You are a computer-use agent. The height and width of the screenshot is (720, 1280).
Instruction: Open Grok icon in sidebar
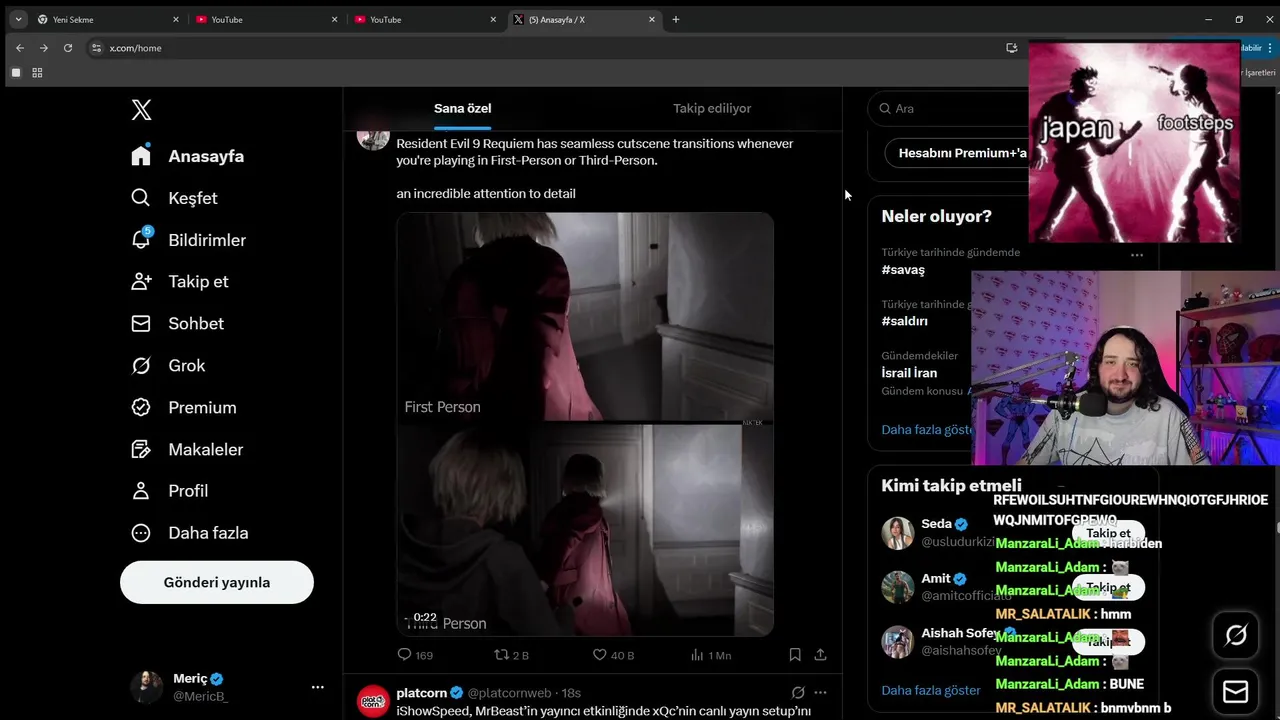(141, 365)
